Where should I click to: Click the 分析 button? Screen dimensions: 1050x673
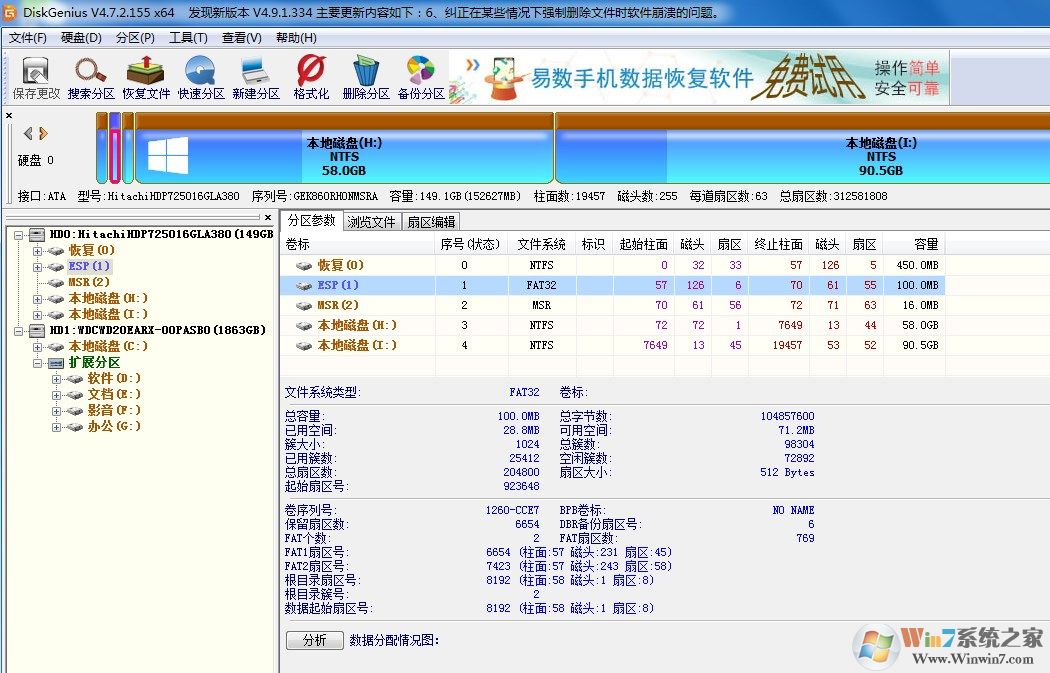[x=314, y=639]
